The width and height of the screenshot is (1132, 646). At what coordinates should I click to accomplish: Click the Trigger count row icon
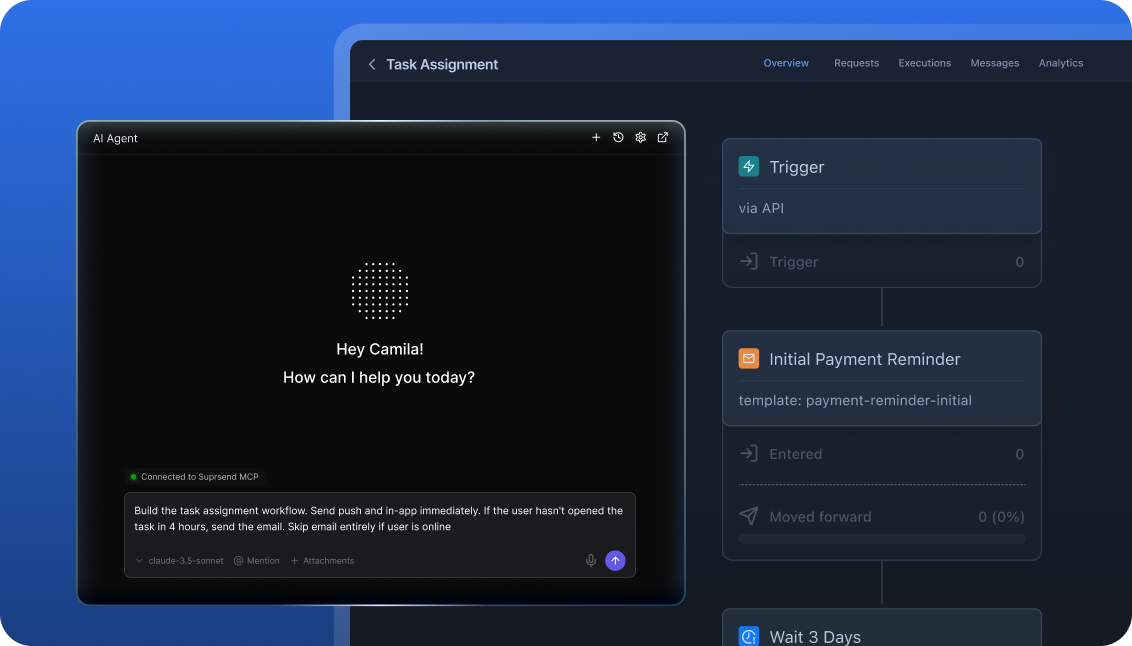(749, 261)
